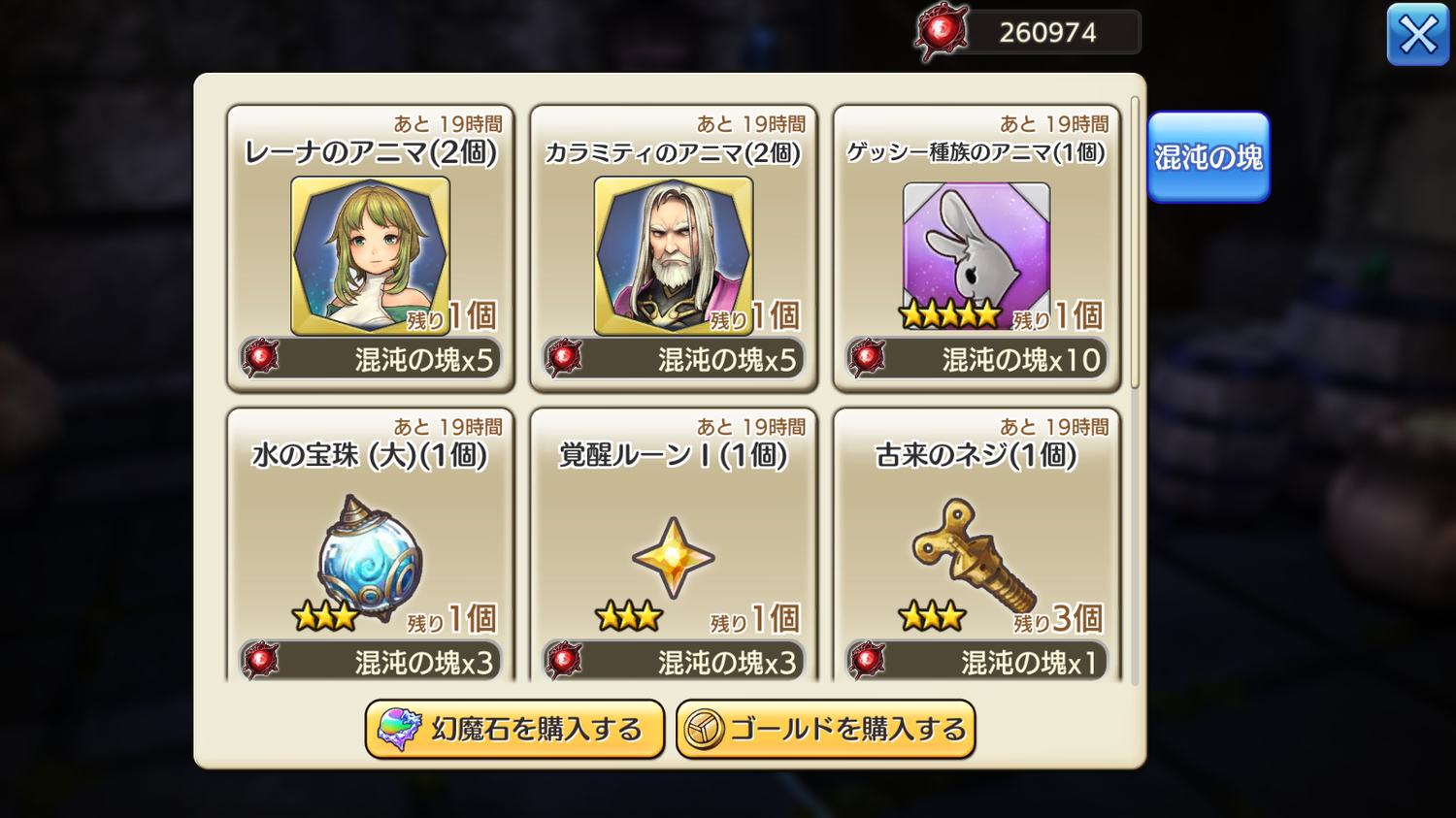Click the shop list scrollbar
Image resolution: width=1456 pixels, height=818 pixels.
(1135, 243)
